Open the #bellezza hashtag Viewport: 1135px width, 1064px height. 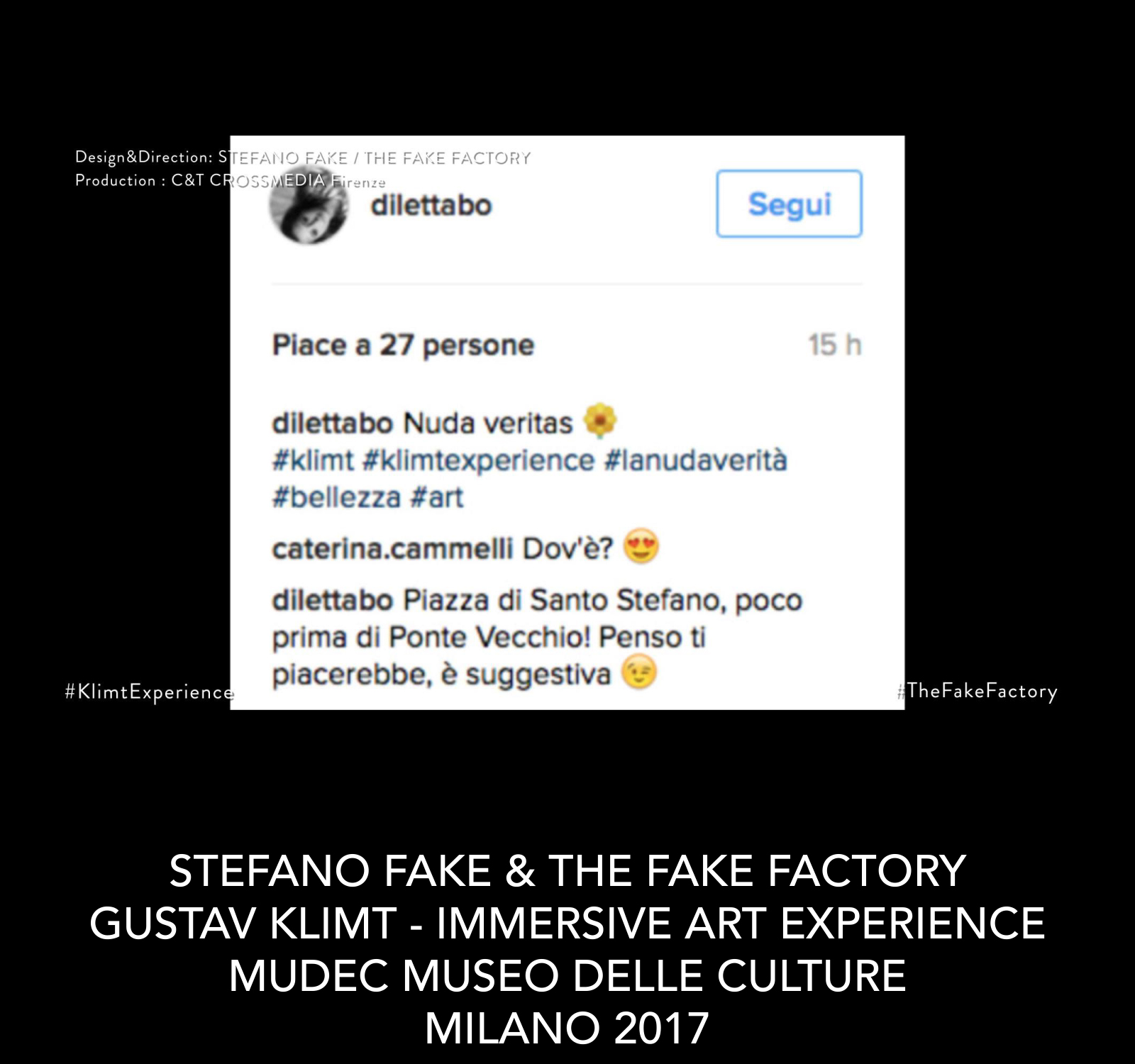[x=336, y=497]
